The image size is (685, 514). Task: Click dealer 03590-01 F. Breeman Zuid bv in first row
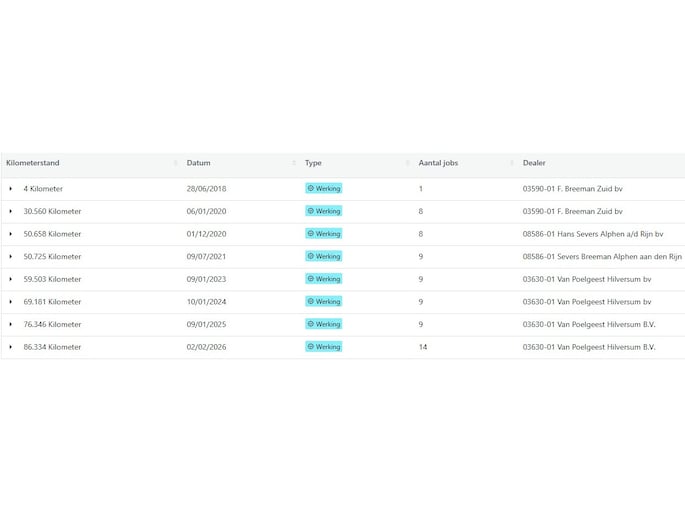click(572, 189)
